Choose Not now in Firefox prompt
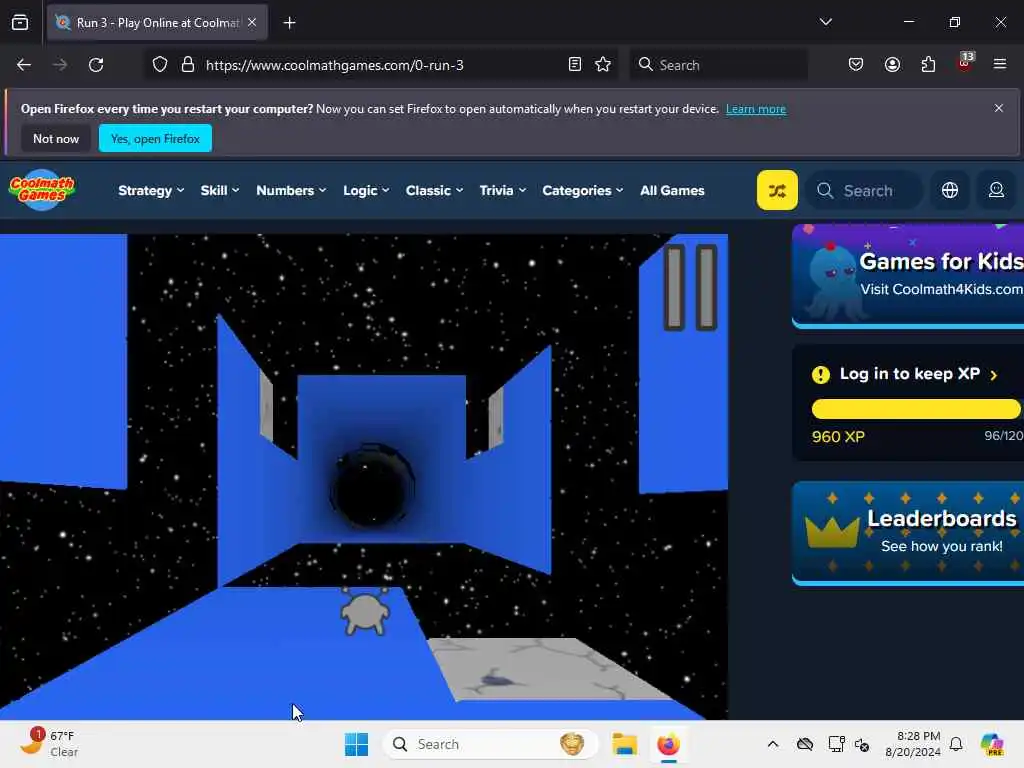This screenshot has height=768, width=1024. 56,138
